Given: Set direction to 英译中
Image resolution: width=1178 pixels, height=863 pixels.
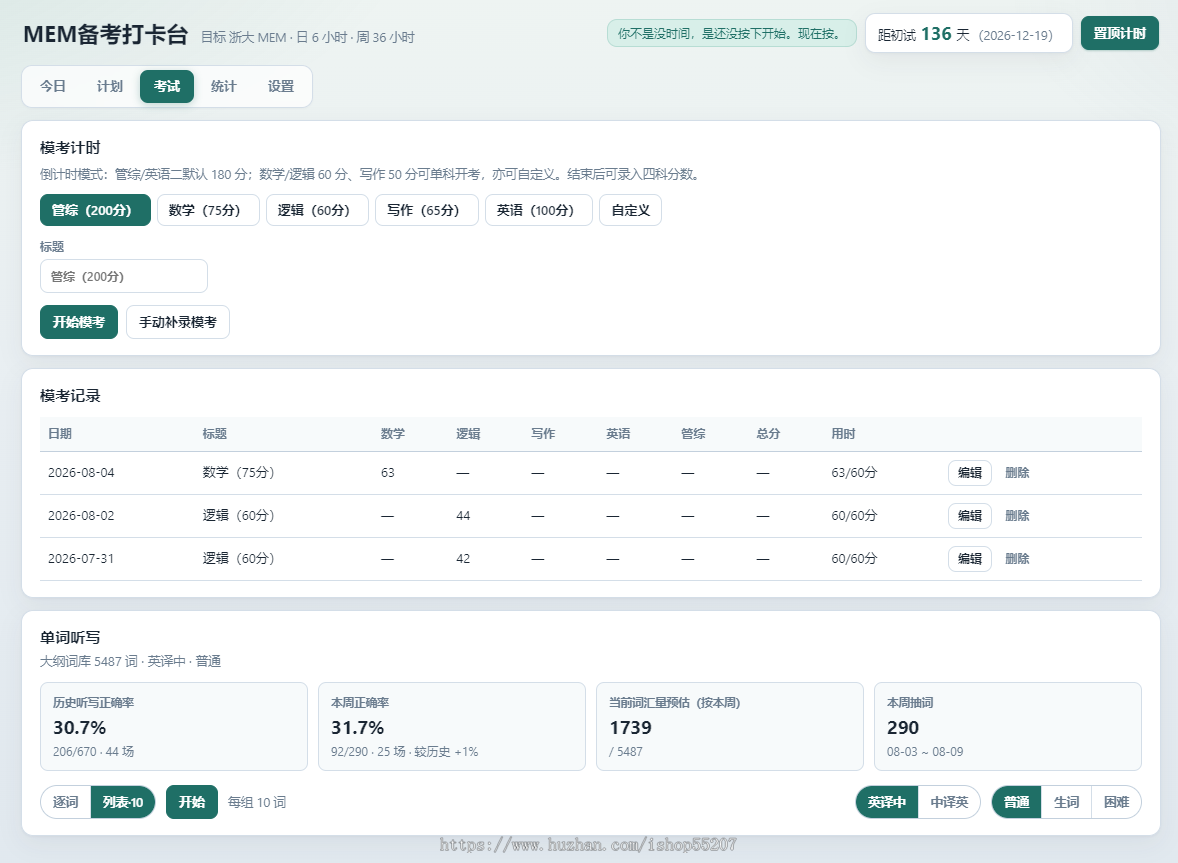Looking at the screenshot, I should pos(887,802).
